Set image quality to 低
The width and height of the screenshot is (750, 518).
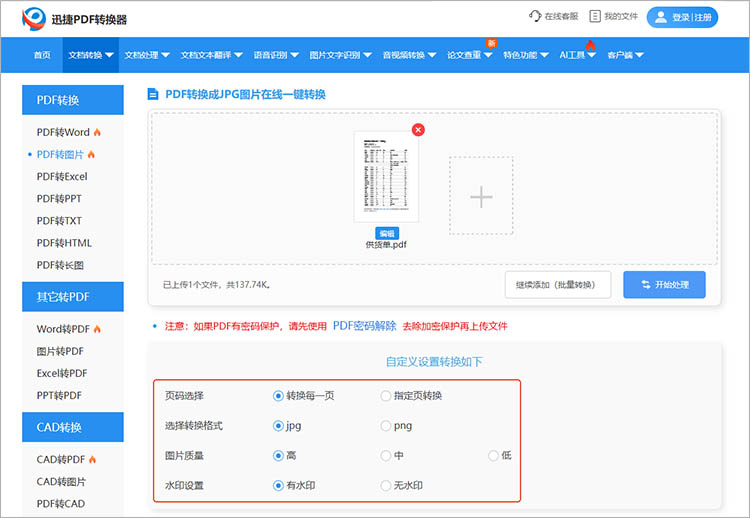(x=493, y=455)
